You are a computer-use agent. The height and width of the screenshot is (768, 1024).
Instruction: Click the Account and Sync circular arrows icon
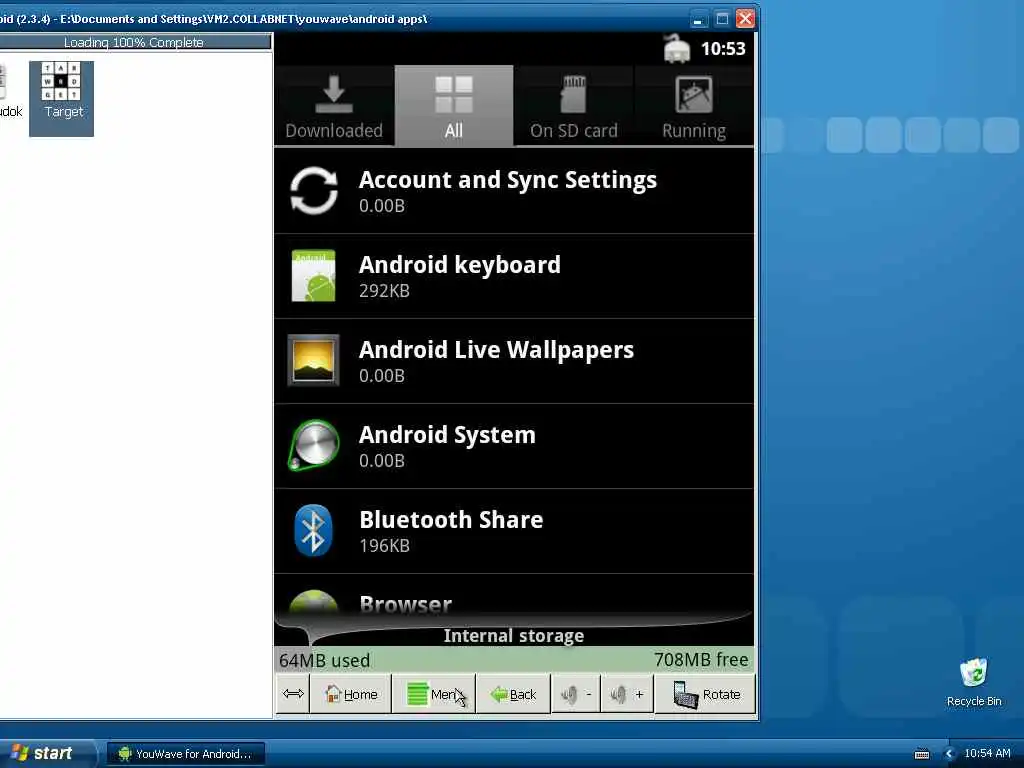[x=313, y=191]
